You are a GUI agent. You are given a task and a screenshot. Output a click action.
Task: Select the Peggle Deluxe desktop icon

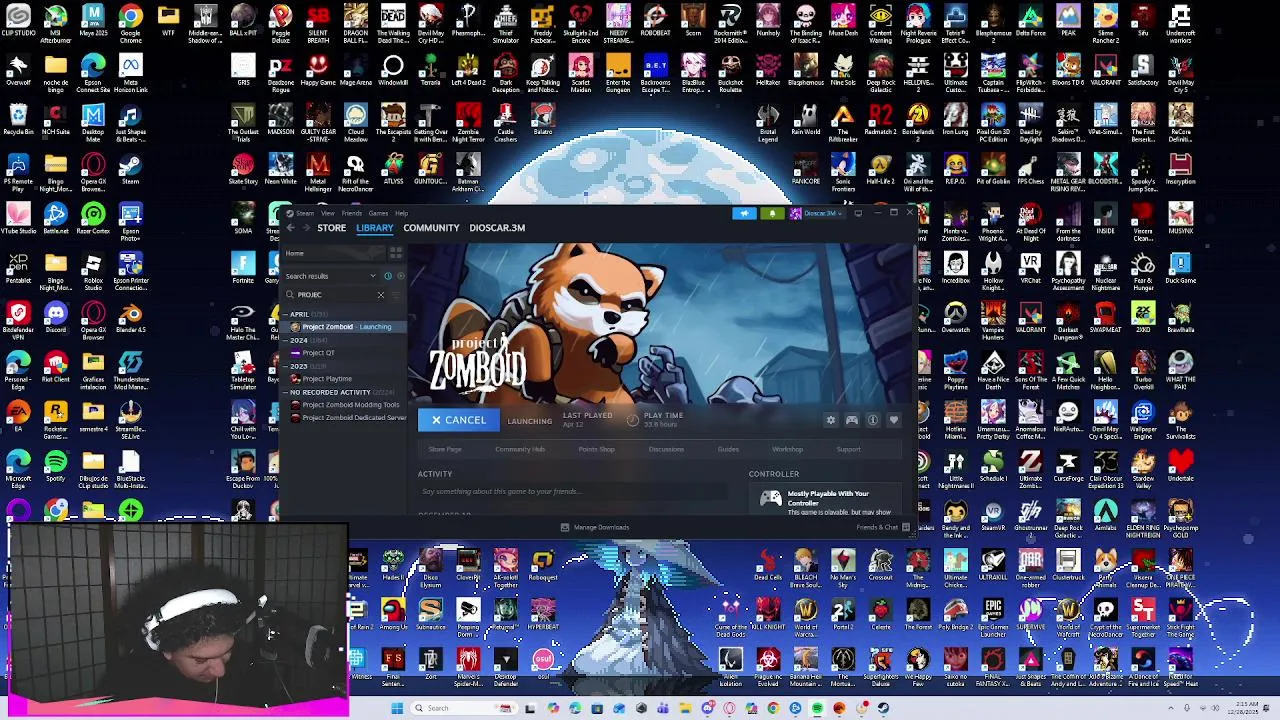click(281, 22)
